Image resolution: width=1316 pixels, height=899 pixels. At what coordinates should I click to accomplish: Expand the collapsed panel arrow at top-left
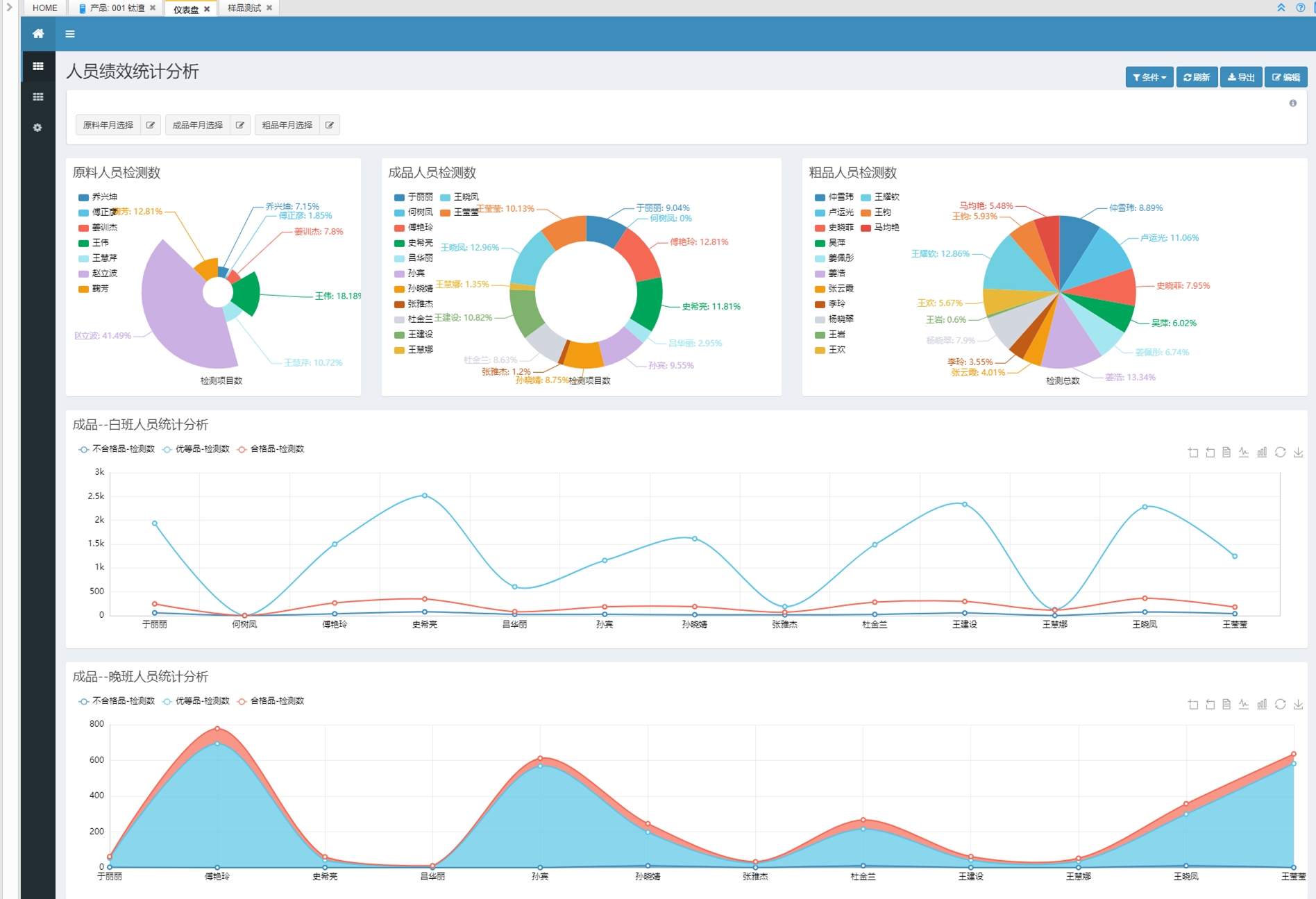tap(10, 8)
